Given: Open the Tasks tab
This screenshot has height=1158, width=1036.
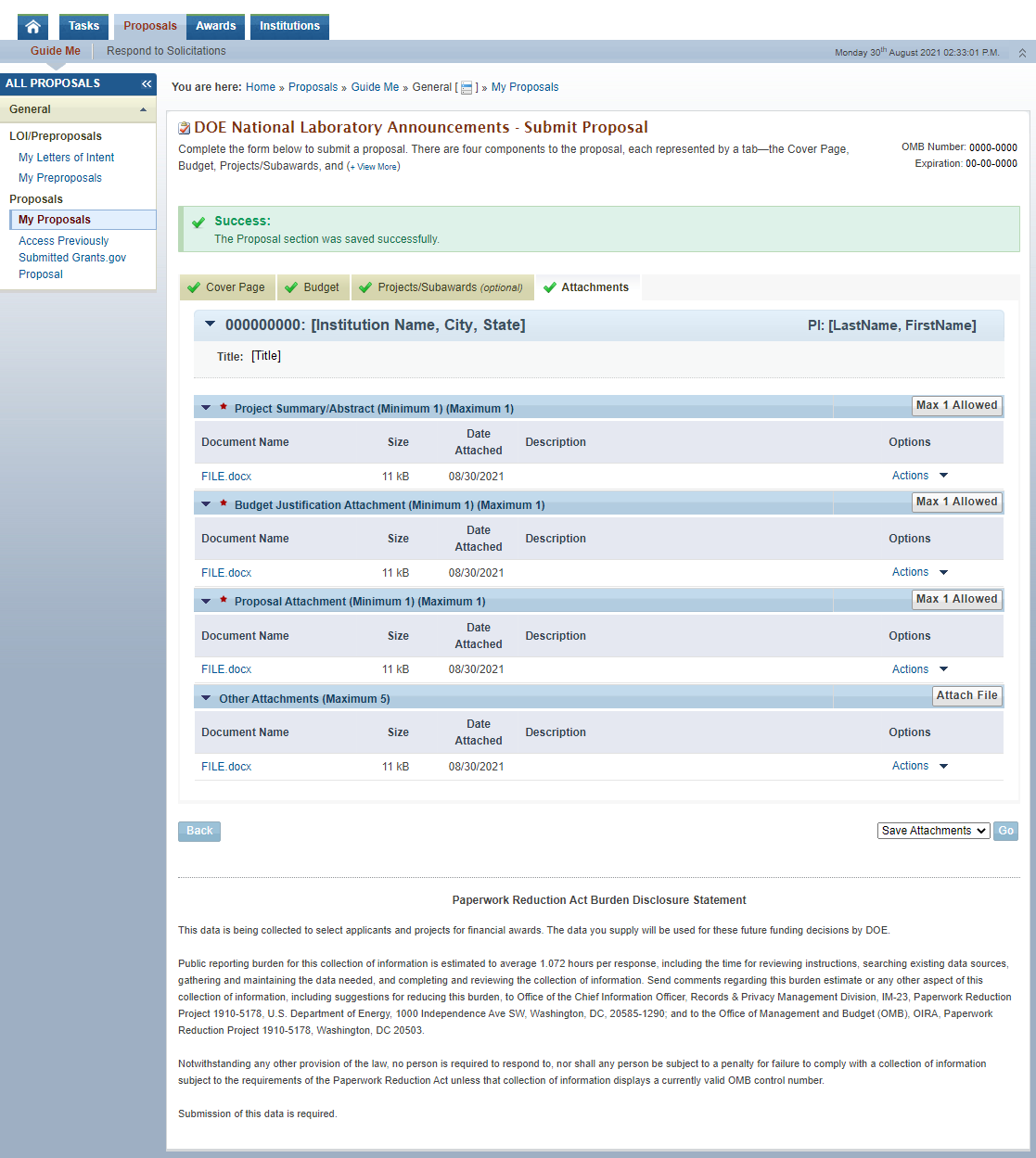Looking at the screenshot, I should coord(83,27).
